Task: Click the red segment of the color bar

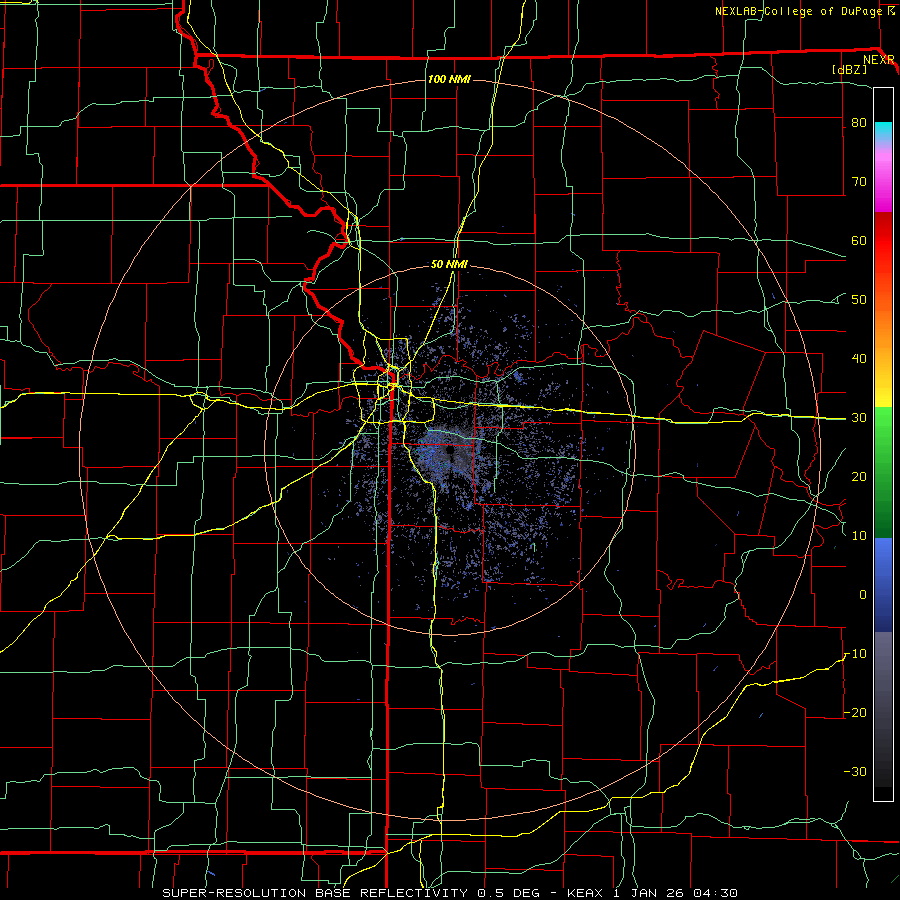Action: [883, 242]
